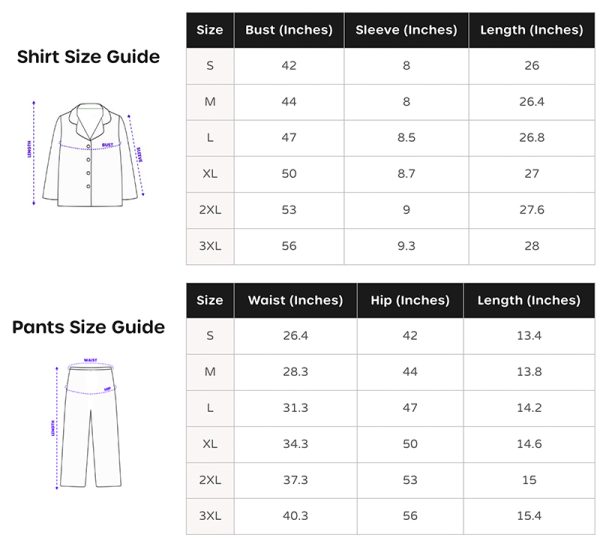Click the shirt length value 27.6
600x550 pixels.
pos(531,210)
